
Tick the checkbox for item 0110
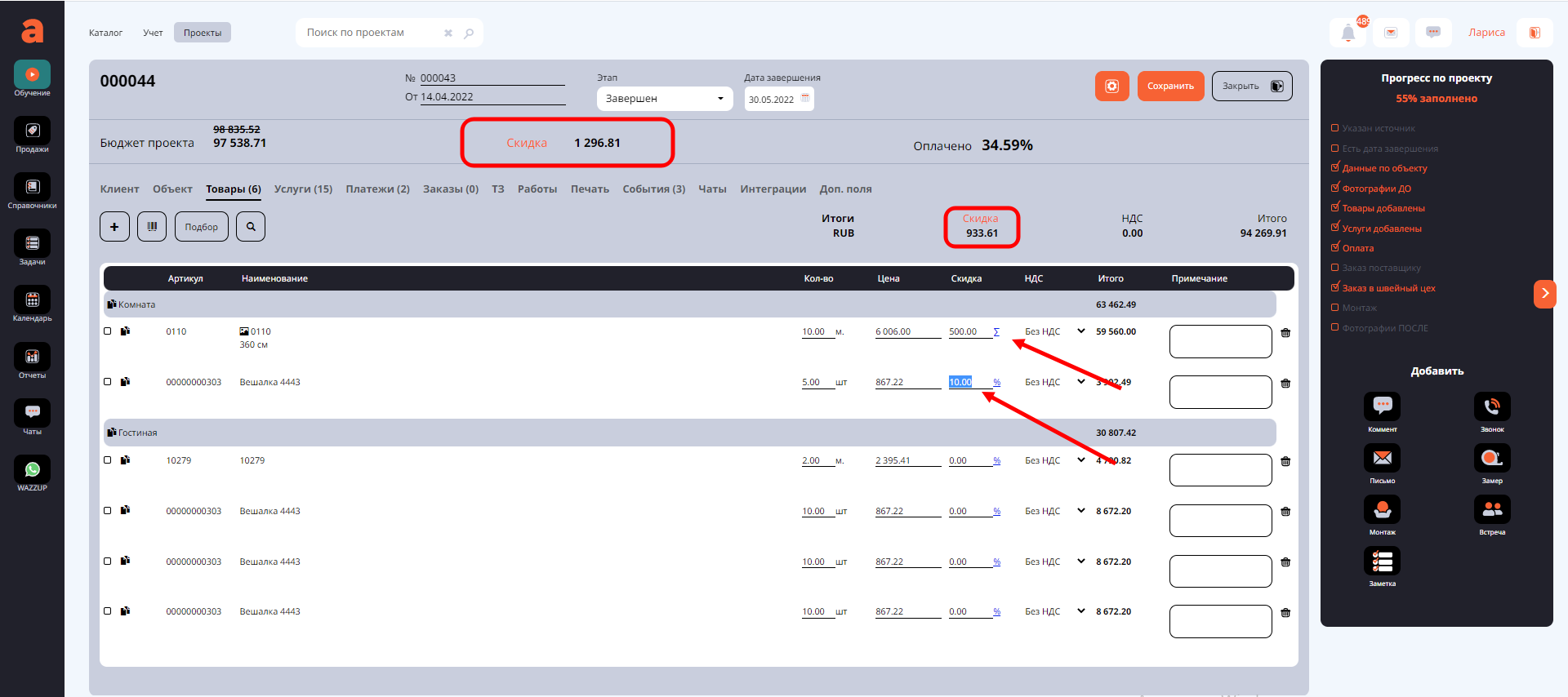pyautogui.click(x=108, y=331)
